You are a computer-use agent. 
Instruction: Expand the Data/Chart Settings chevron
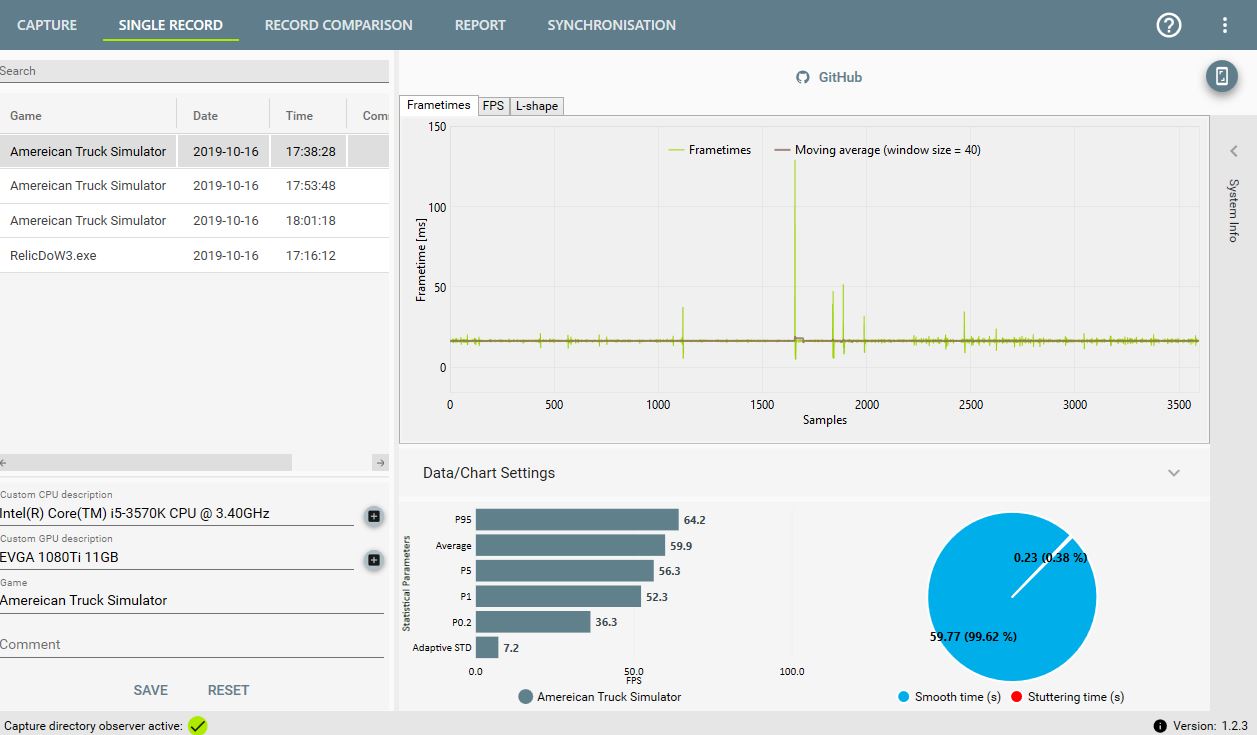click(x=1174, y=473)
